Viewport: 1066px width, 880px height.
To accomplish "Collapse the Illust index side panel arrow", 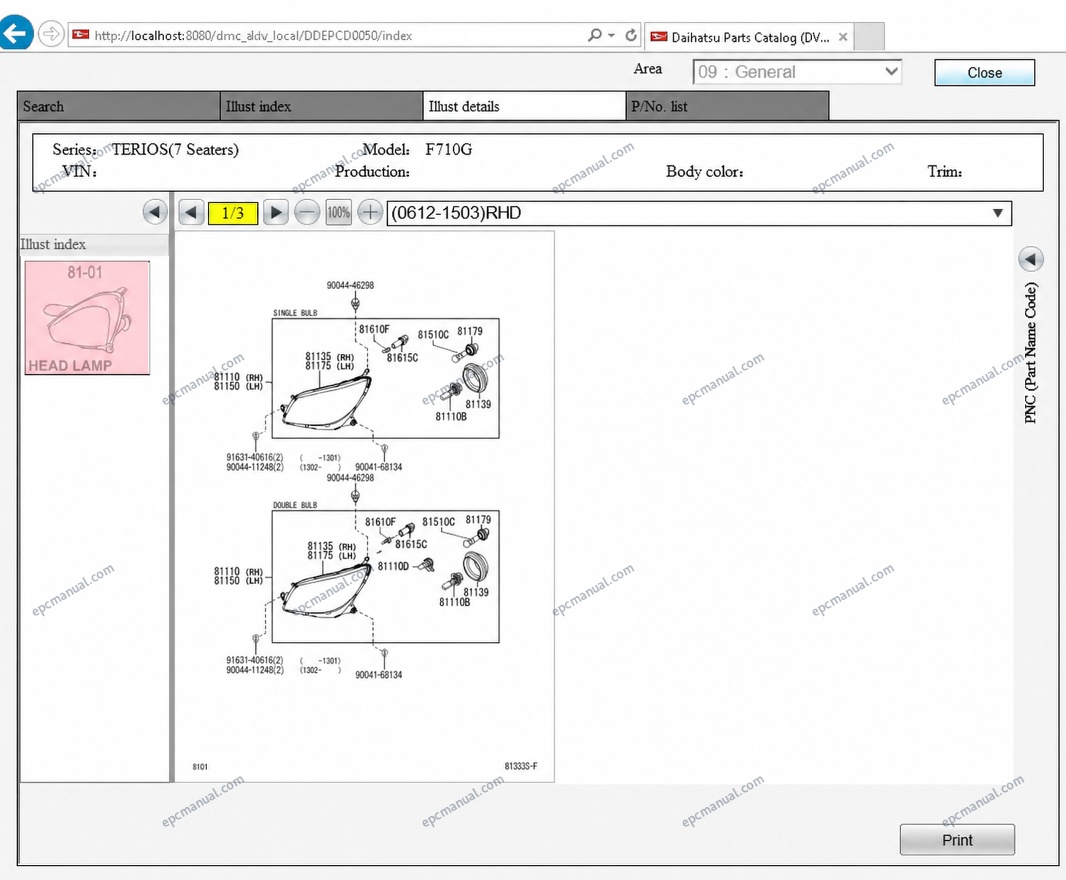I will [155, 212].
